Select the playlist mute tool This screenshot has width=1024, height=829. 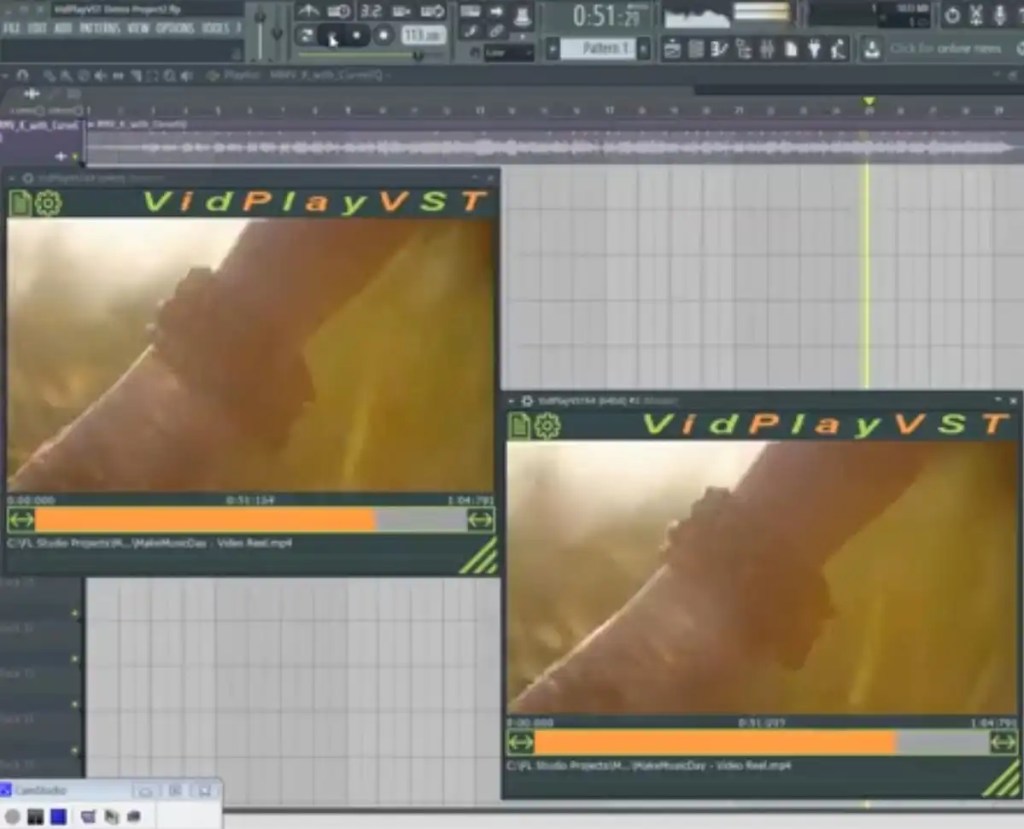[x=102, y=76]
